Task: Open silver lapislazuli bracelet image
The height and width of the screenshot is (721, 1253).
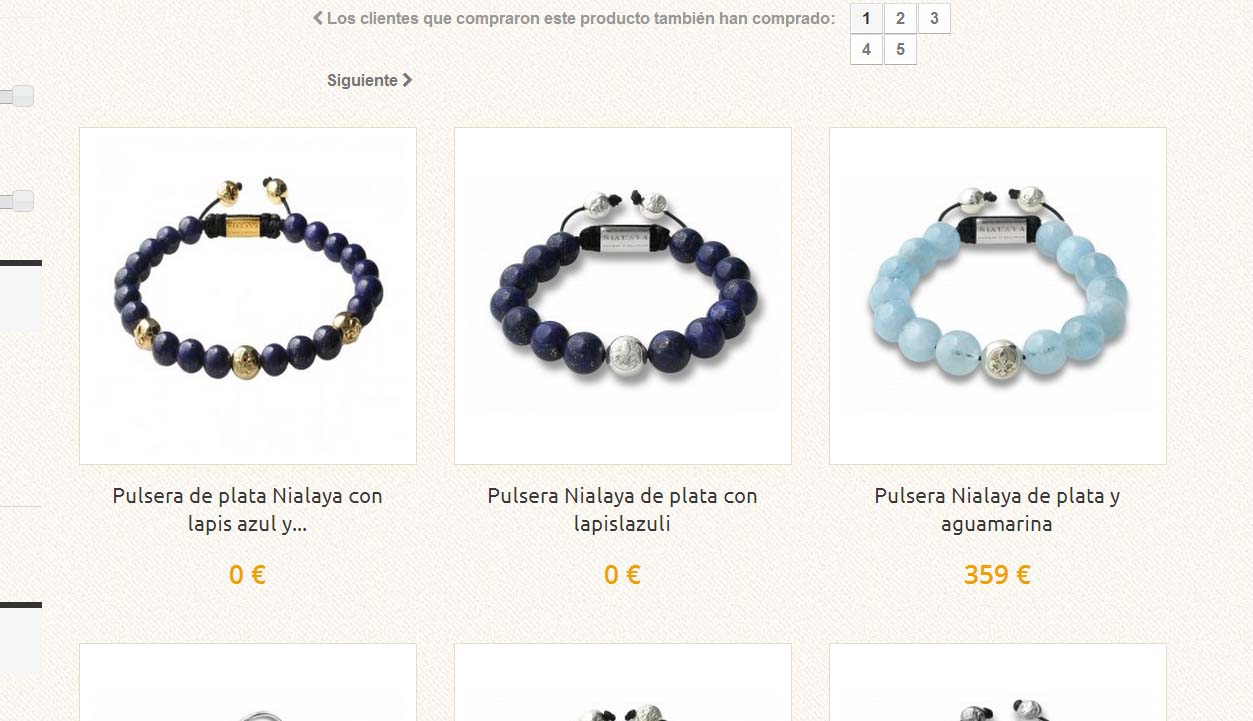Action: pos(623,296)
